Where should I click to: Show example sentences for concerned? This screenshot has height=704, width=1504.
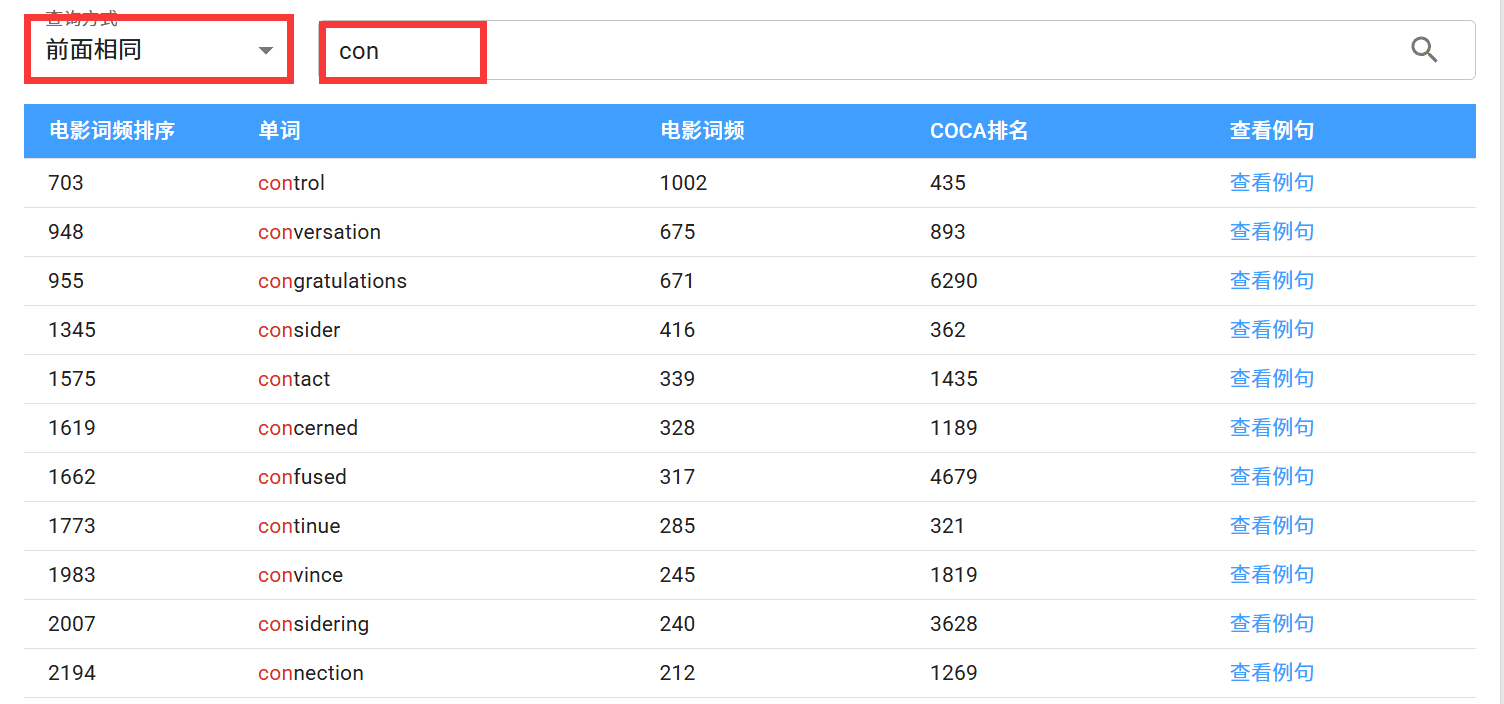click(1271, 428)
